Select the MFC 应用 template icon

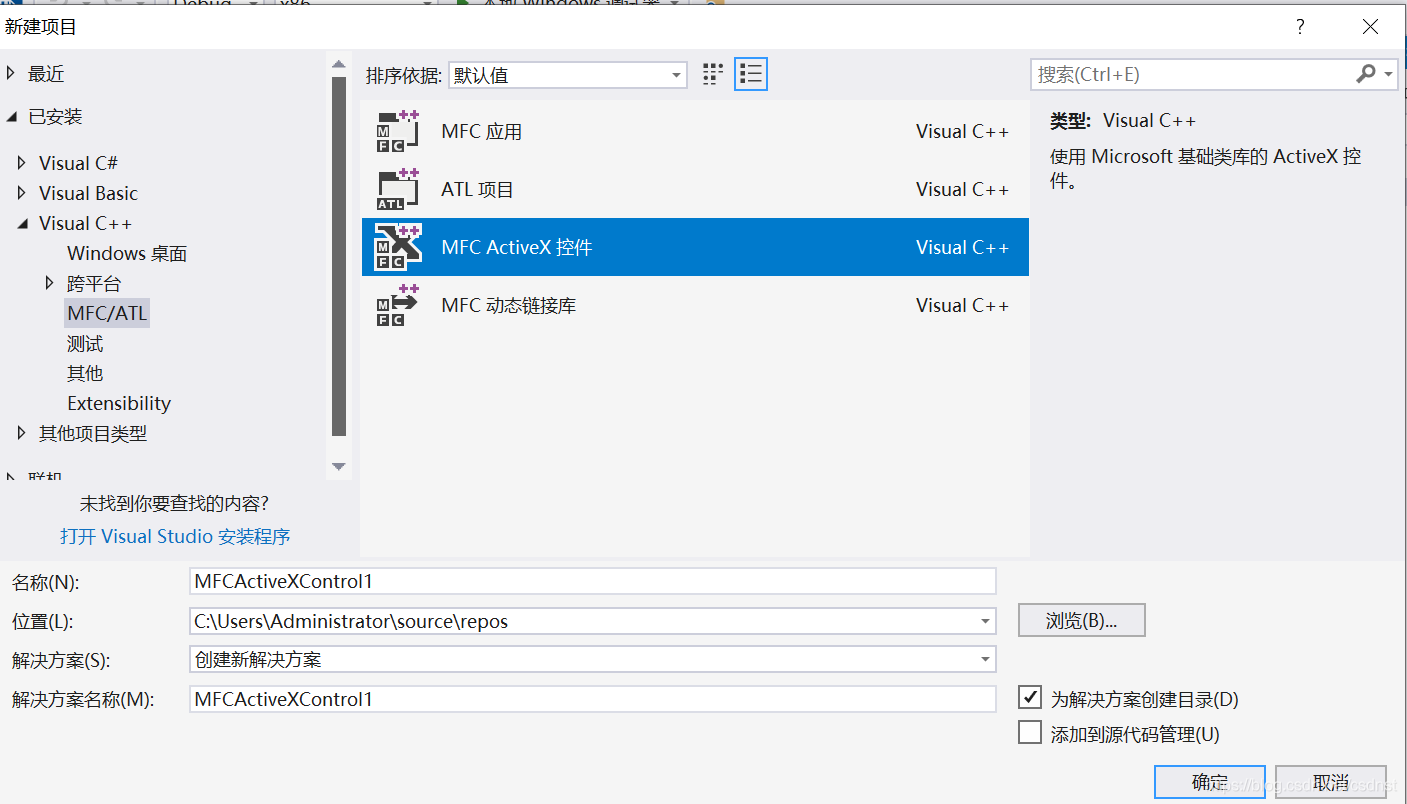click(x=397, y=131)
